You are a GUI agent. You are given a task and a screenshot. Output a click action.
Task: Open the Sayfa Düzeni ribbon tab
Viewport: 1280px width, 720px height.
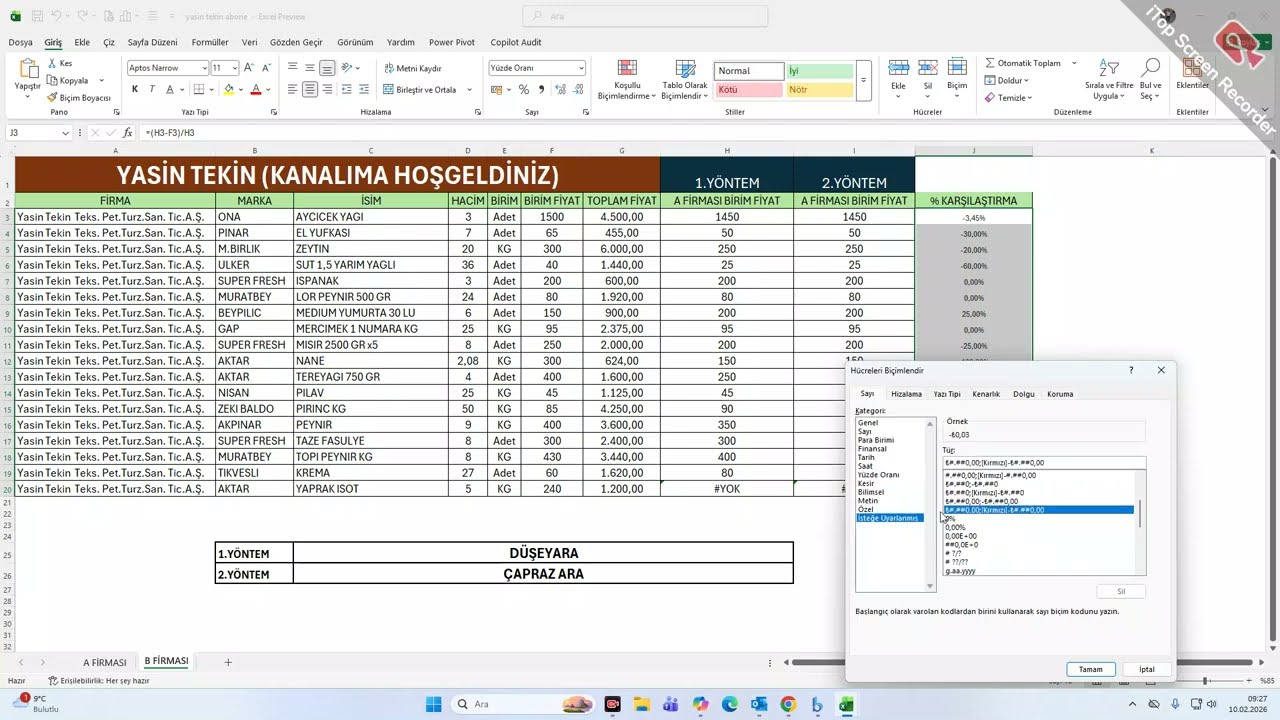pos(152,43)
